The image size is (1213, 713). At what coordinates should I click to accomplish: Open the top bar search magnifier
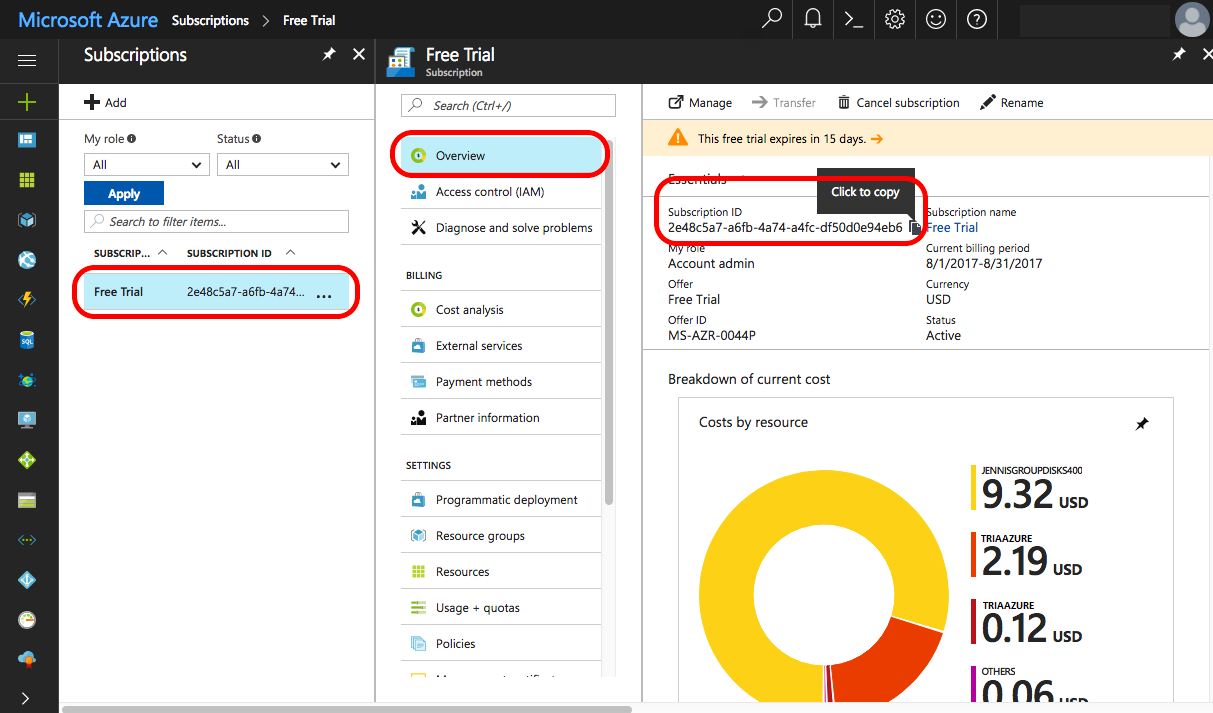(772, 19)
